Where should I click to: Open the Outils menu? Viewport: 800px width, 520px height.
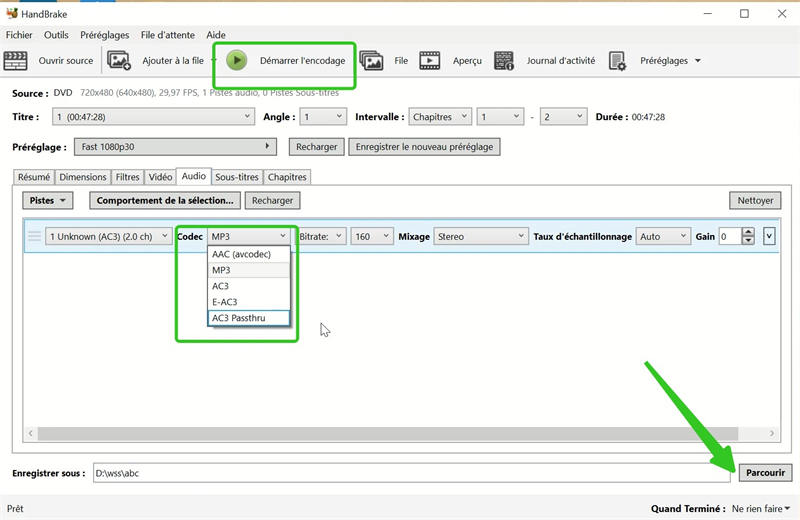pyautogui.click(x=56, y=35)
